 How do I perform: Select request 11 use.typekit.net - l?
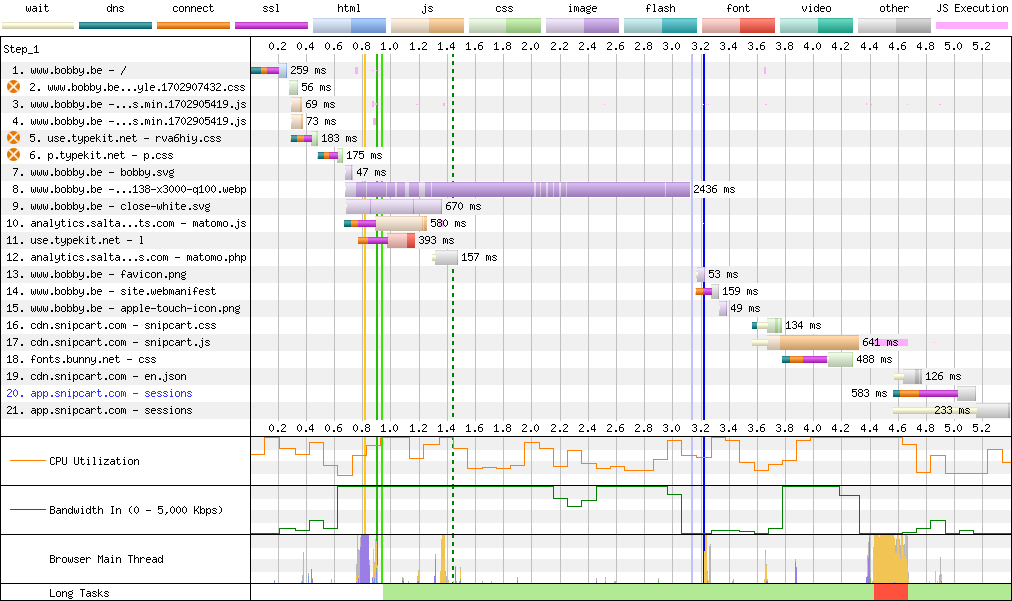tap(75, 240)
